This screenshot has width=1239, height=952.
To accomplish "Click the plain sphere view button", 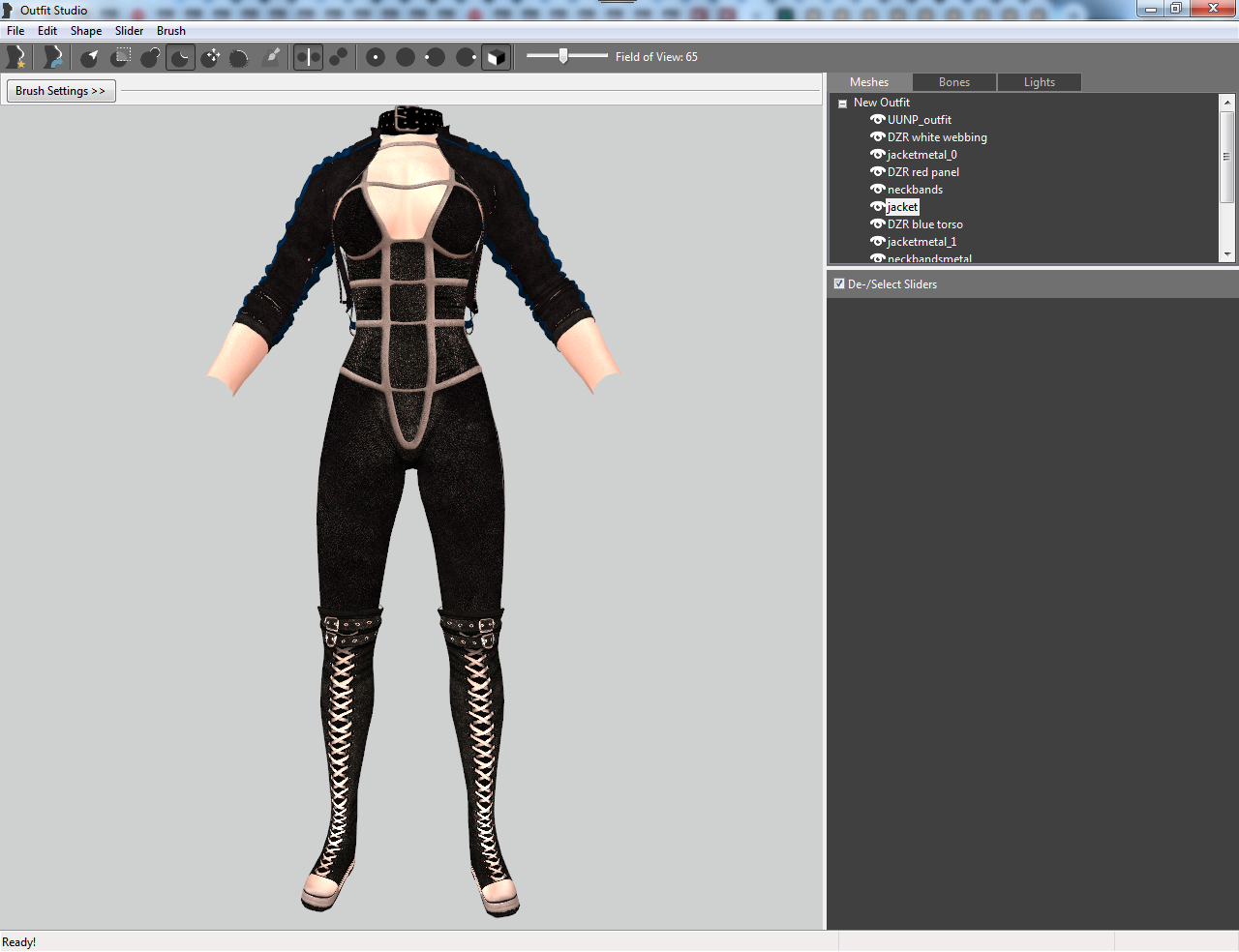I will (406, 57).
